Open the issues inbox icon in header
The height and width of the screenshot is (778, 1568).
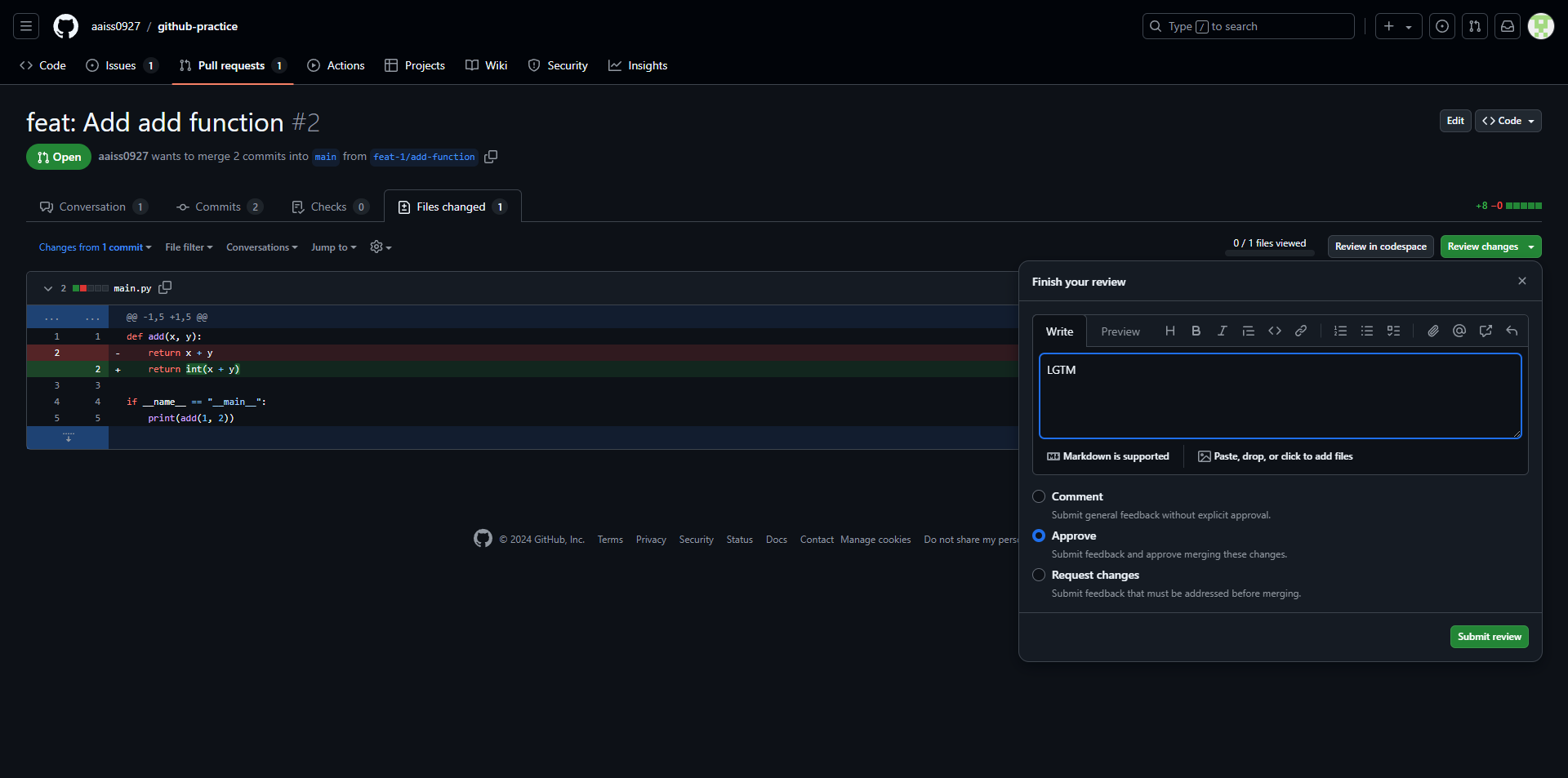[1442, 26]
